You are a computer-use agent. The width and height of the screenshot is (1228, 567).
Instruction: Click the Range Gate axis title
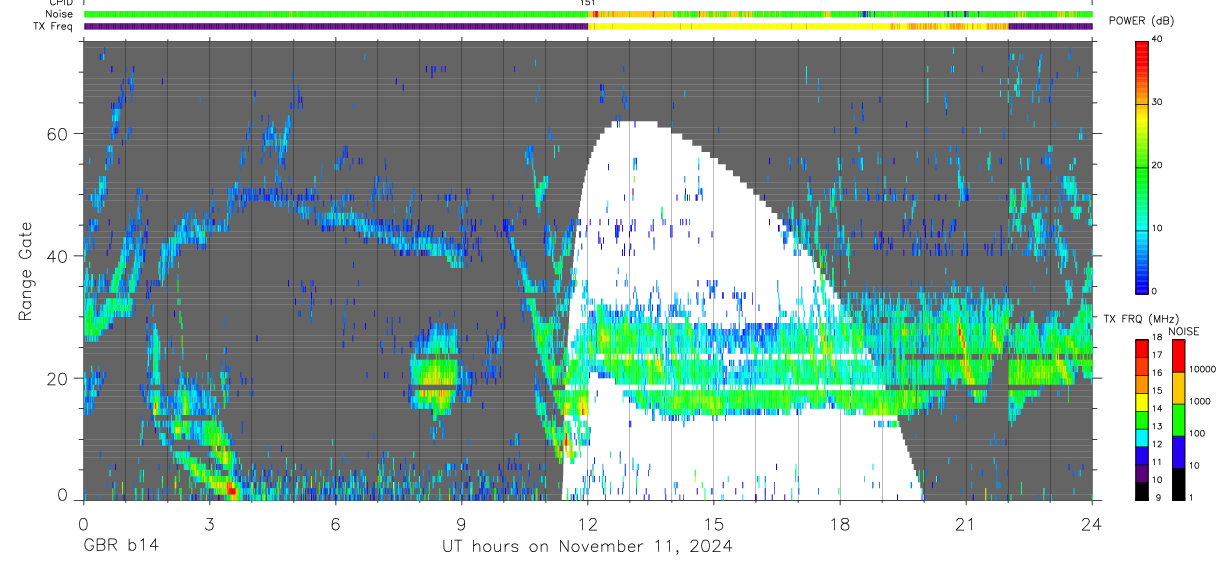25,271
